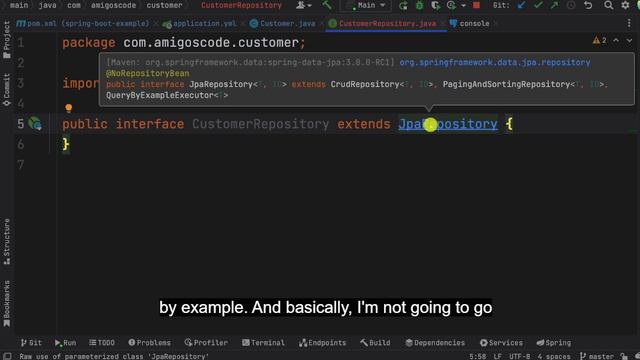Image resolution: width=640 pixels, height=360 pixels.
Task: Click Git Push green arrow icon
Action: pos(554,5)
